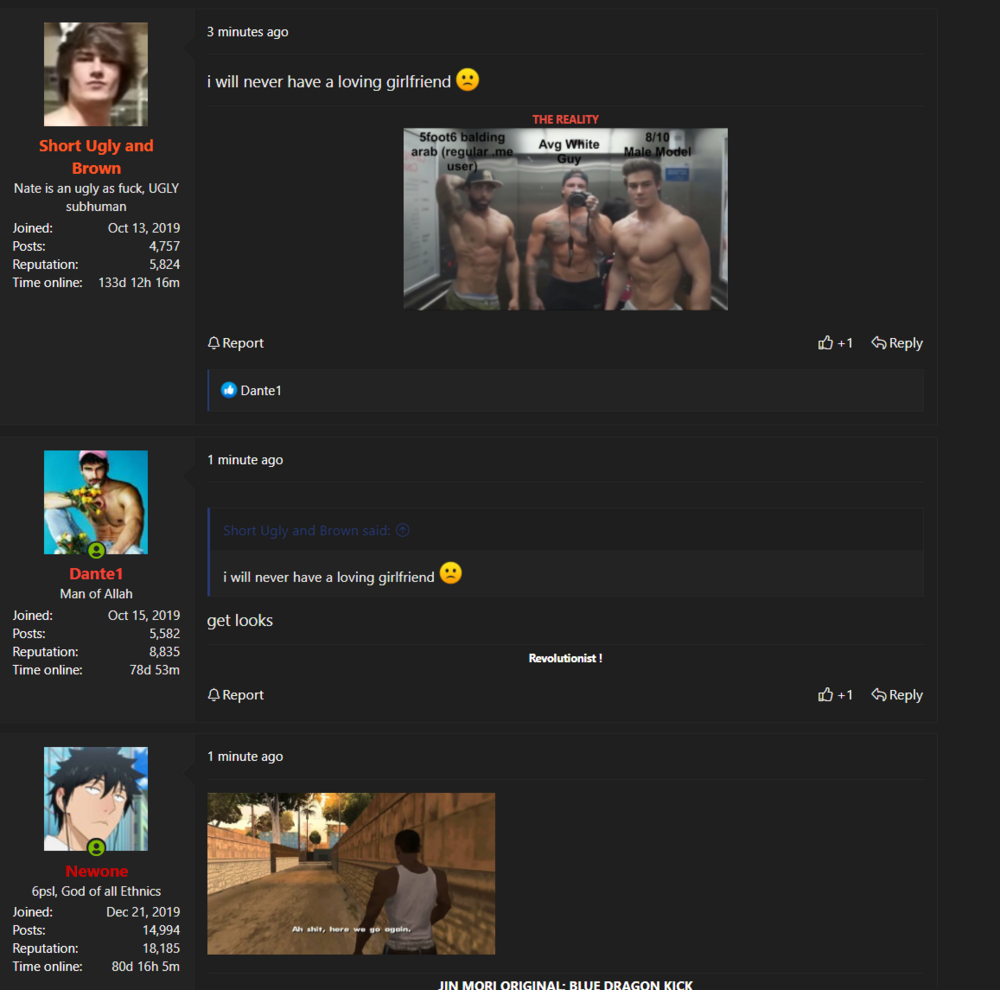1000x990 pixels.
Task: Click the Report bell icon on the first post
Action: pos(213,342)
